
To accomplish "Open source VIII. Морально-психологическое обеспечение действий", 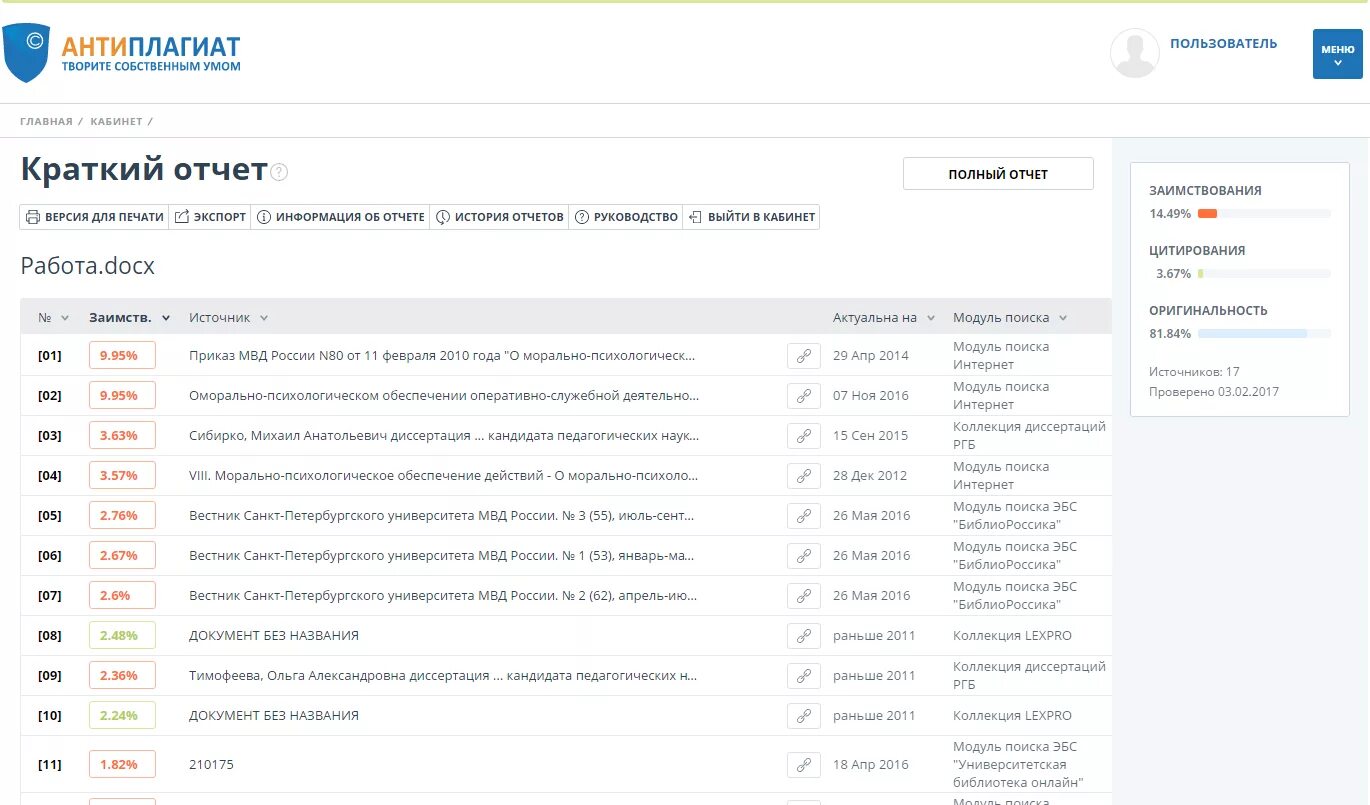I will tap(443, 476).
